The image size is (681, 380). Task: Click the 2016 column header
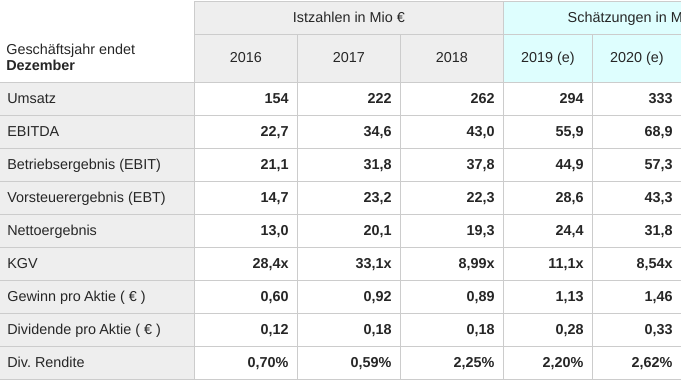tap(246, 58)
